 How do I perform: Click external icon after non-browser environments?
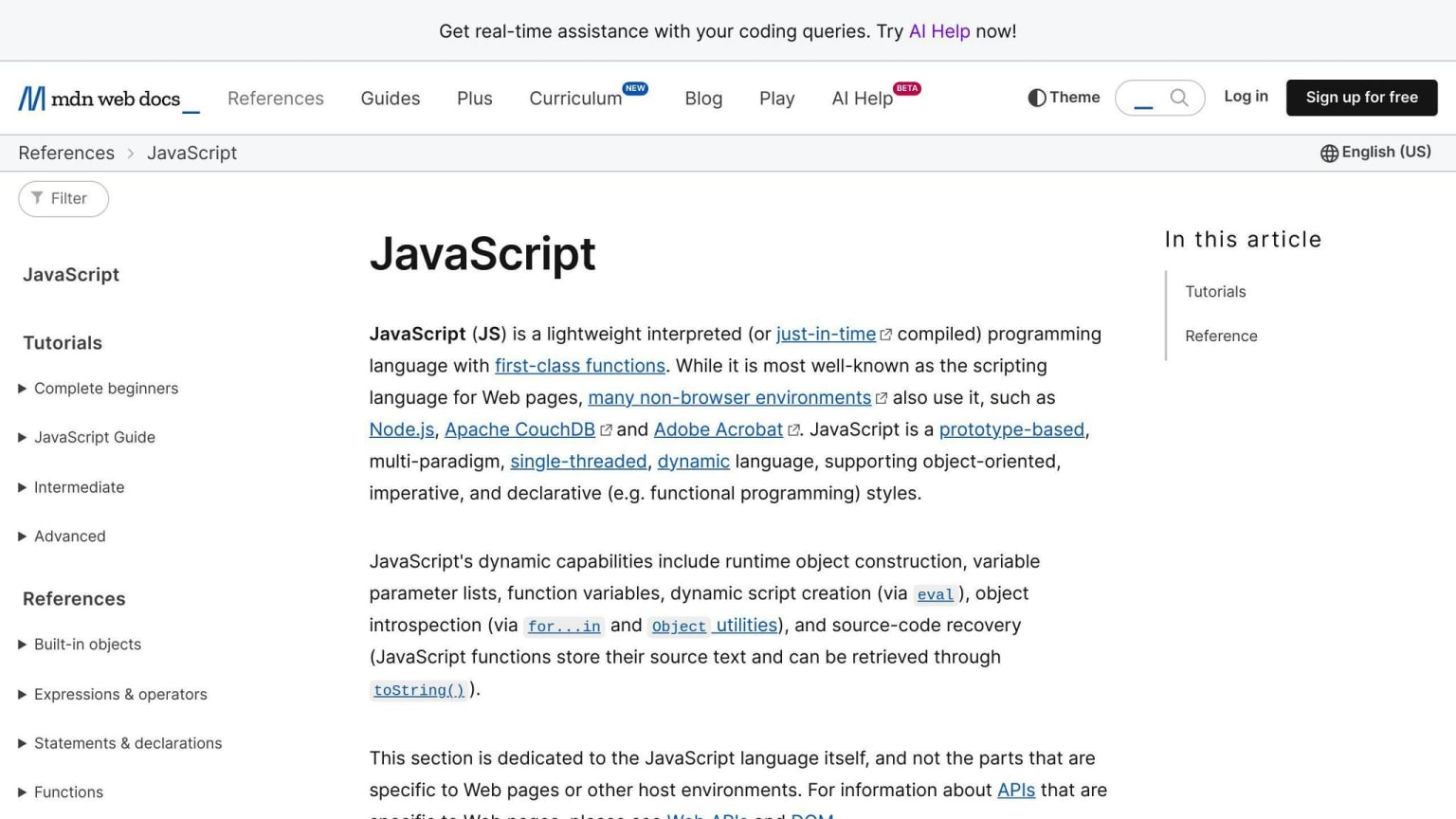click(x=882, y=398)
